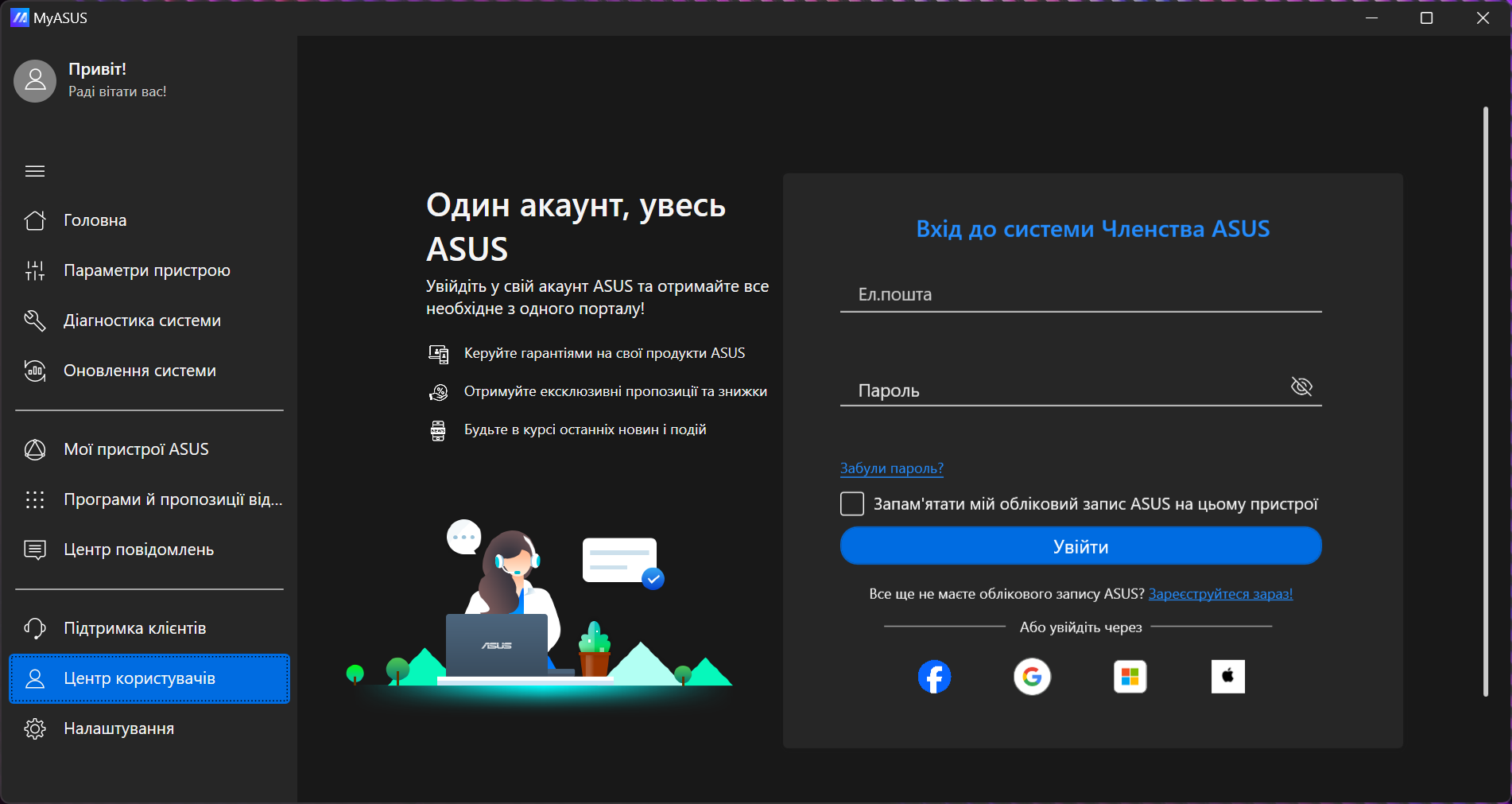Sign in with Microsoft icon
Viewport: 1512px width, 804px height.
click(x=1130, y=677)
